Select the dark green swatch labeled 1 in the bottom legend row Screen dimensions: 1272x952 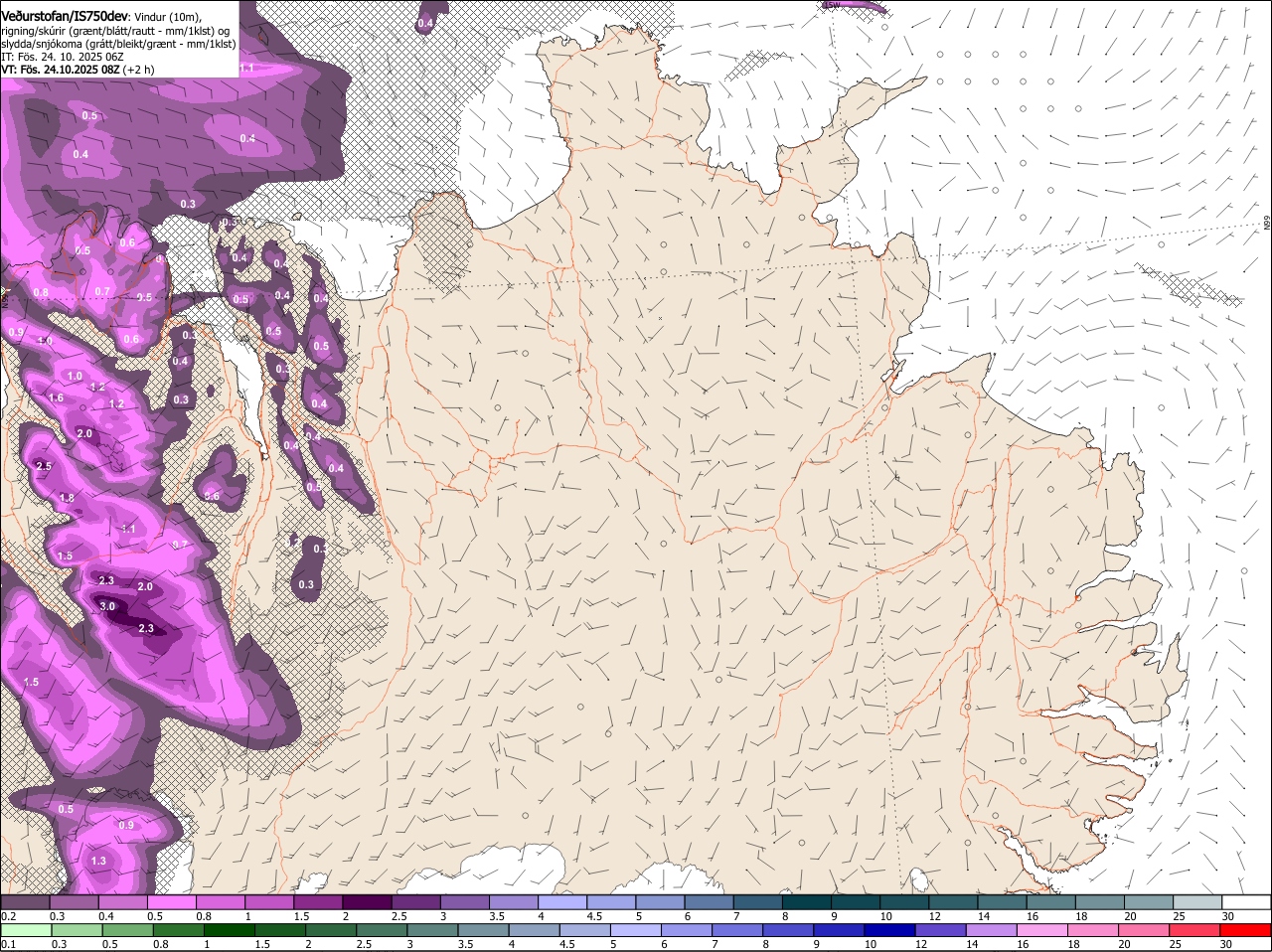[228, 931]
